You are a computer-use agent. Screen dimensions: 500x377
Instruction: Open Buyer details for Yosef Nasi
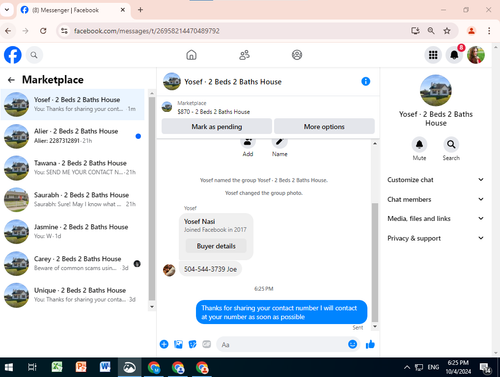[216, 246]
